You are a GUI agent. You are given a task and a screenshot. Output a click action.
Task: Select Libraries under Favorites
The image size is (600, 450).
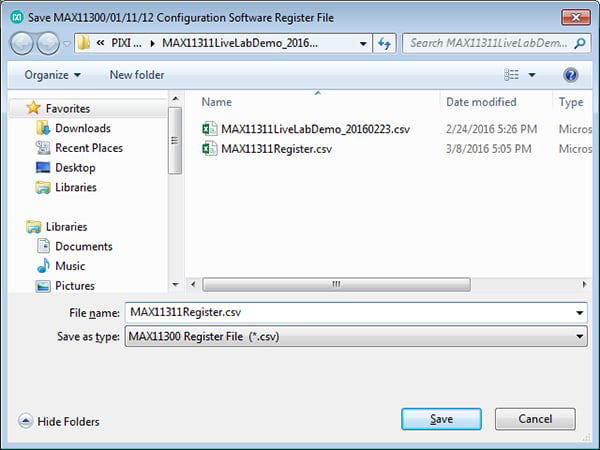point(76,188)
